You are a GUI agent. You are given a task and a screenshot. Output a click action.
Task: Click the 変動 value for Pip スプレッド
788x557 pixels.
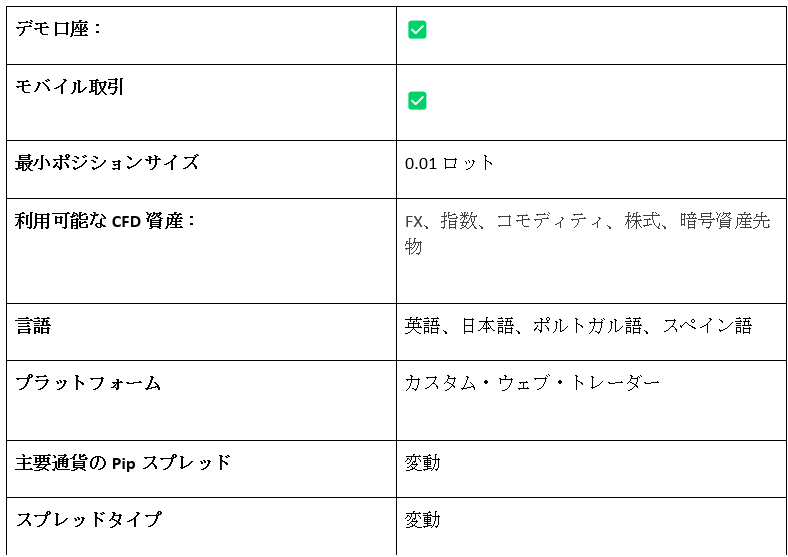coord(423,462)
